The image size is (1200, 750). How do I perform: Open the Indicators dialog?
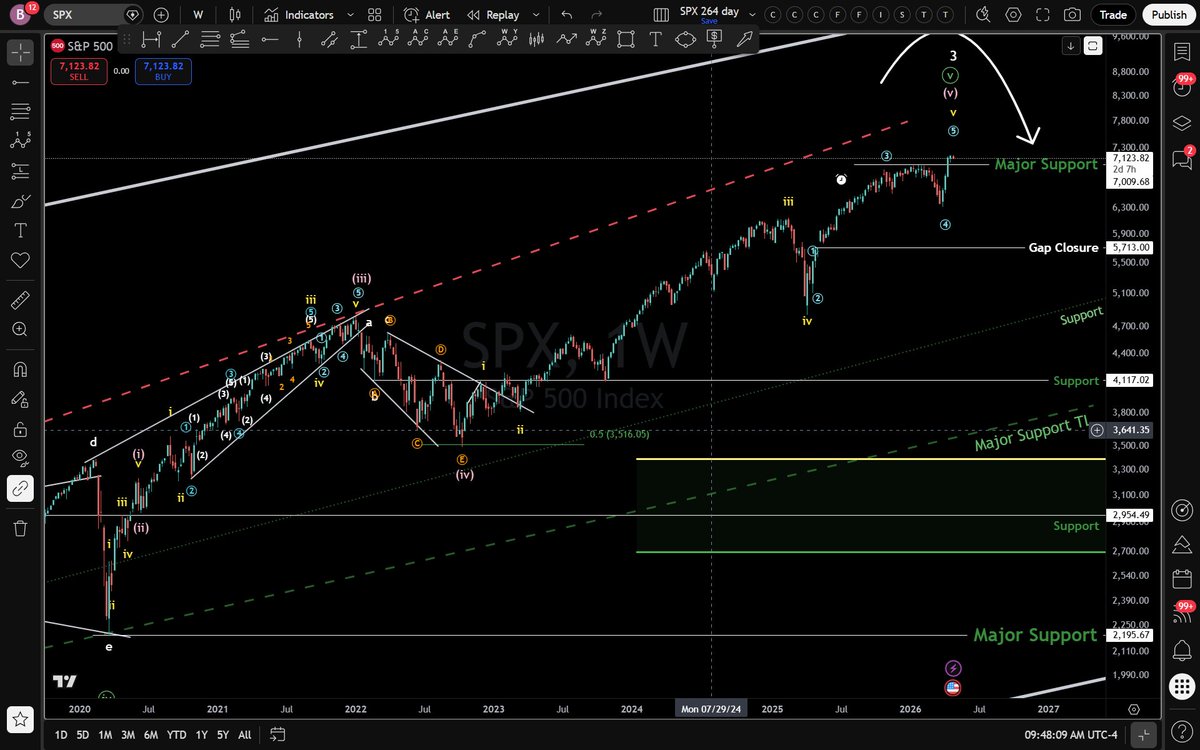pyautogui.click(x=299, y=15)
